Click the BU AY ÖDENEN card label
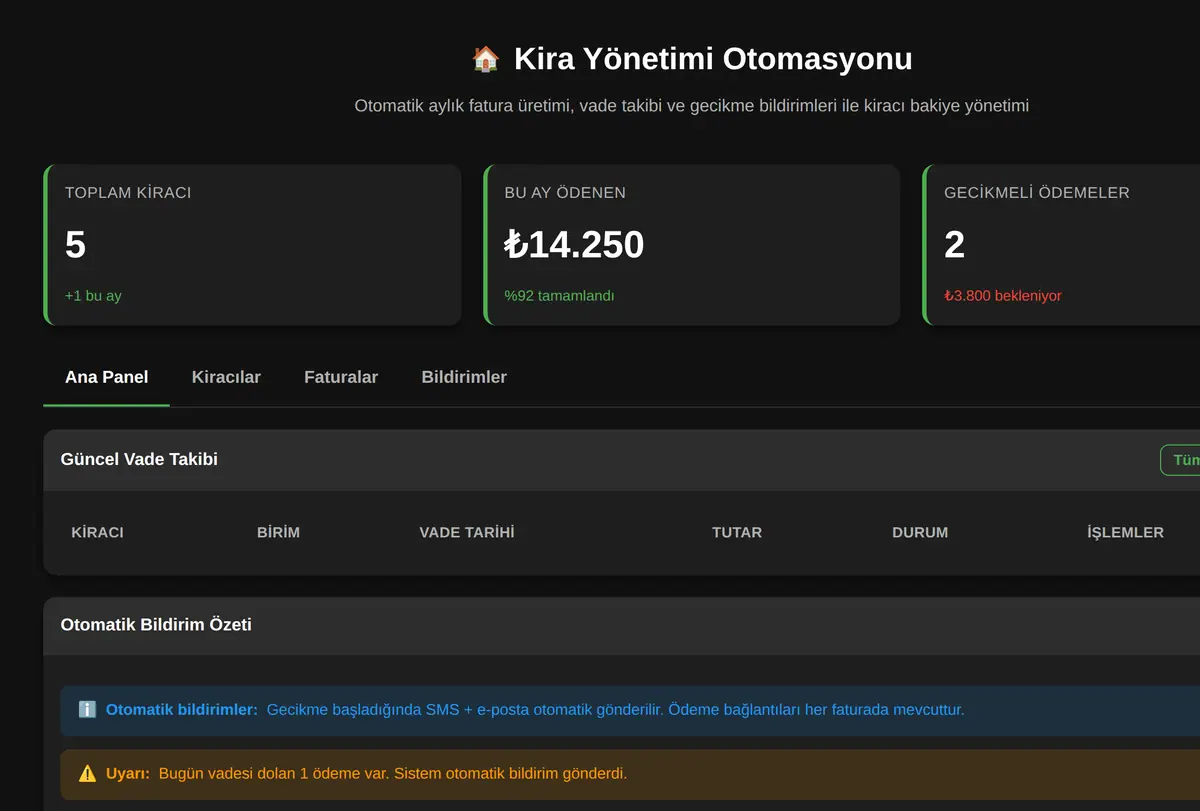Viewport: 1200px width, 811px height. 565,193
